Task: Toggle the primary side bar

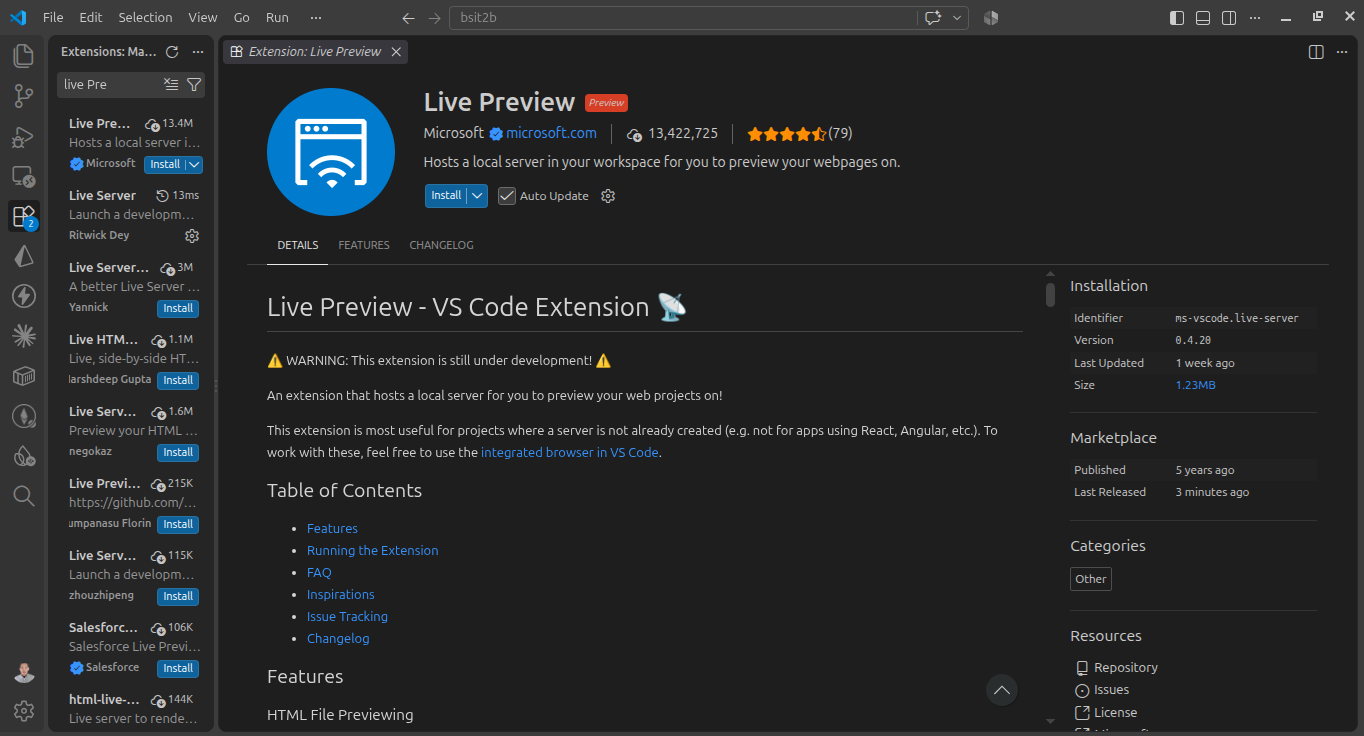Action: (1177, 18)
